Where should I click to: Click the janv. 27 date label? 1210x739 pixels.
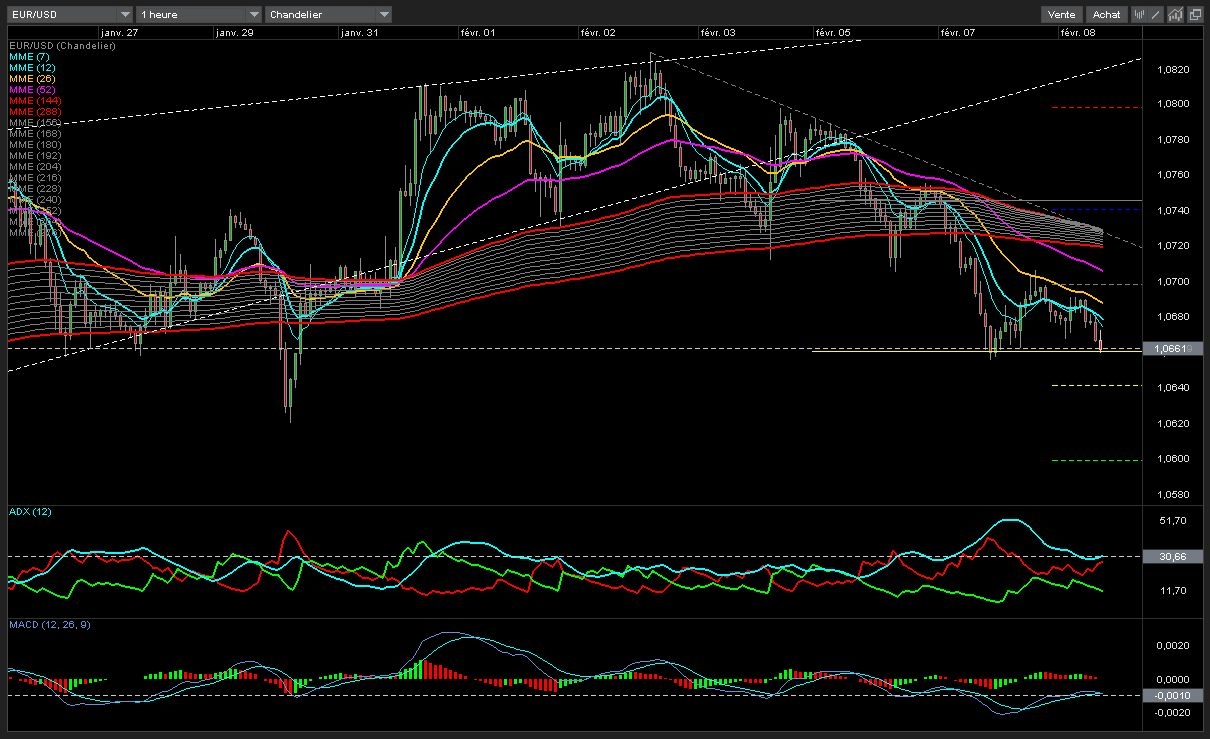pos(118,33)
